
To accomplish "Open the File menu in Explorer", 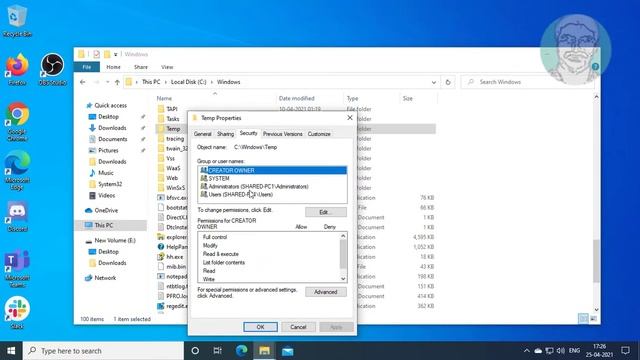I will click(x=87, y=67).
